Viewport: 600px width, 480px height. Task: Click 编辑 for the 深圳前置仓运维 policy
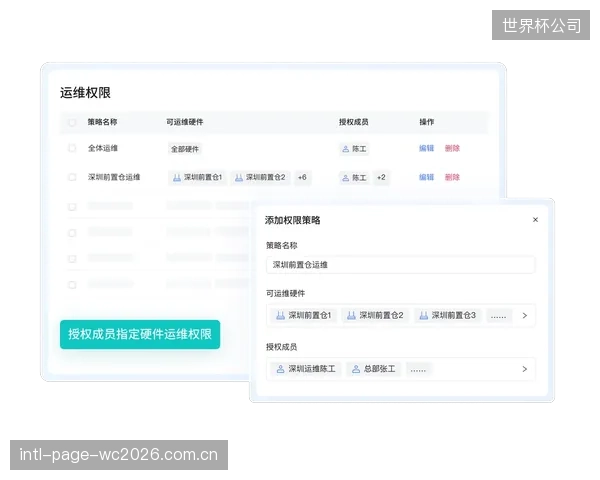pos(426,177)
